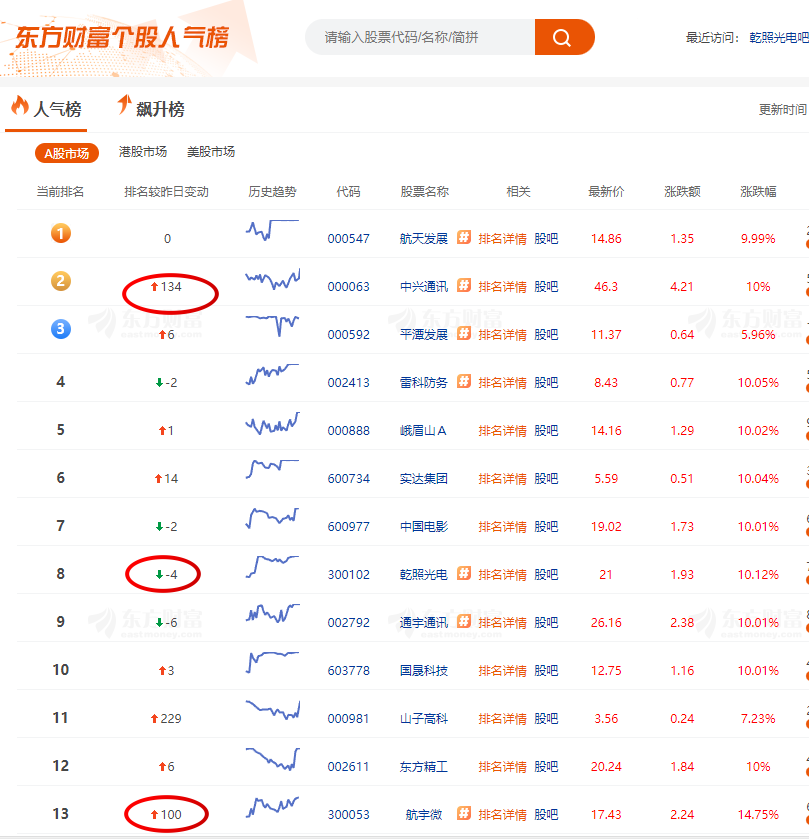
Task: Open 股吧 for 雷科防务
Action: point(546,383)
